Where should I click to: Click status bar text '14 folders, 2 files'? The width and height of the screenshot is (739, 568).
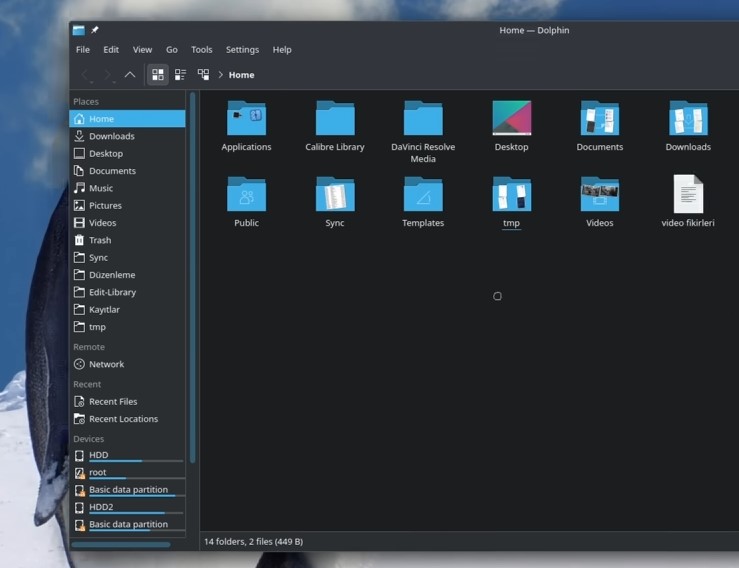click(254, 542)
